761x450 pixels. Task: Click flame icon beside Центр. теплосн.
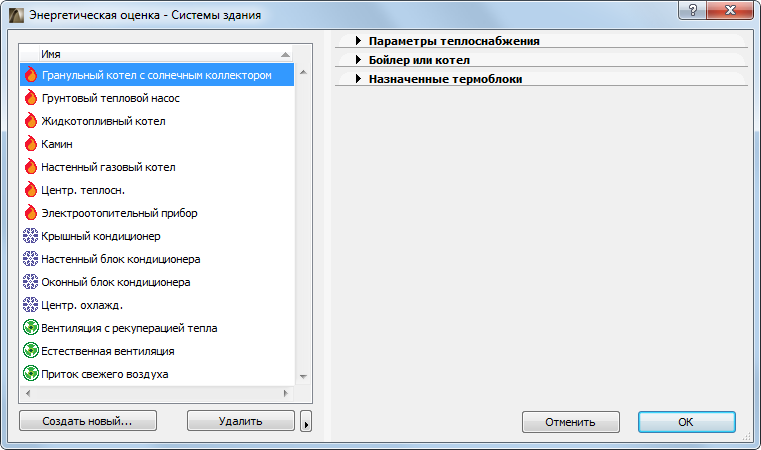tap(31, 190)
